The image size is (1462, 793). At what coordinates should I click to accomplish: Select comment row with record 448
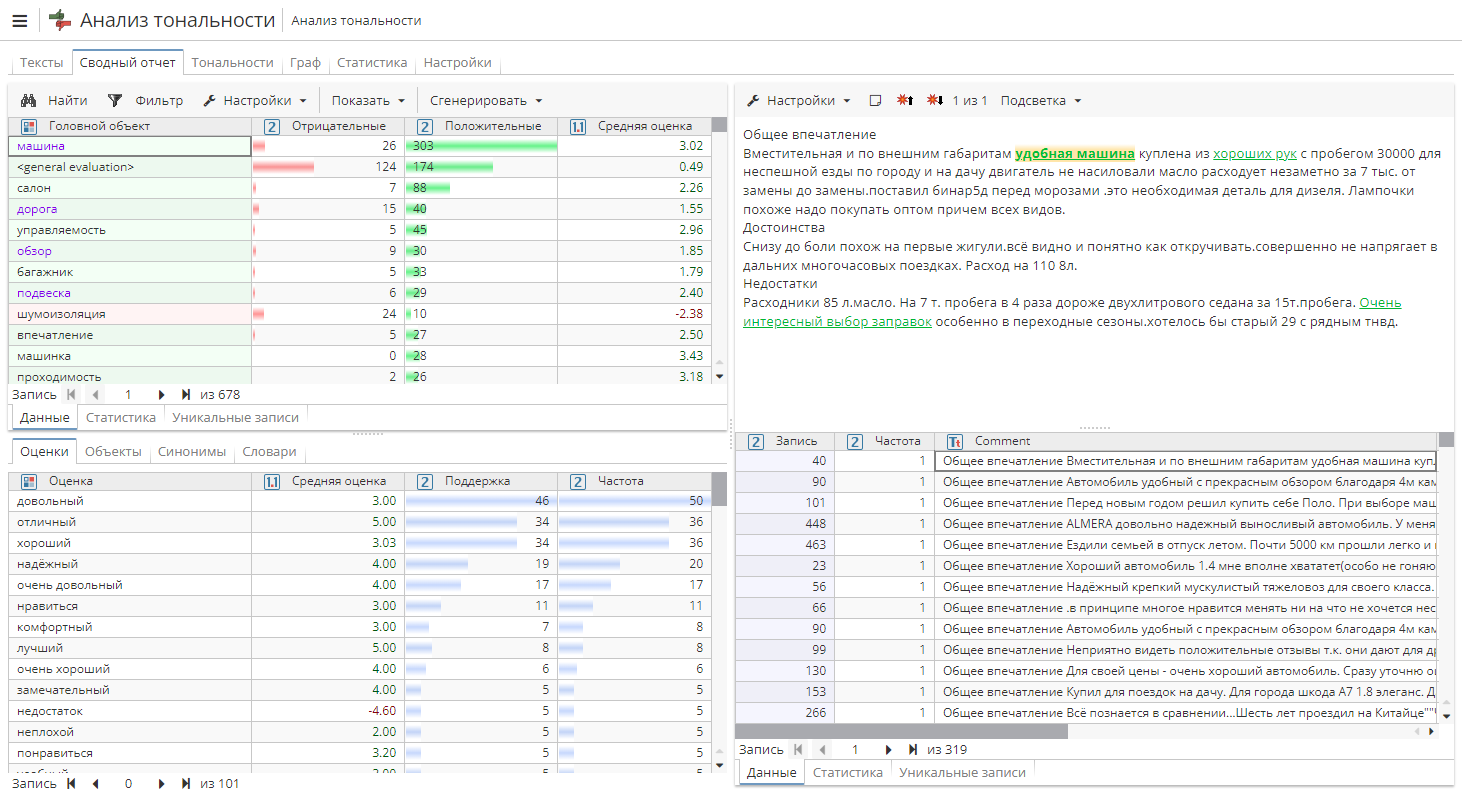[1087, 524]
